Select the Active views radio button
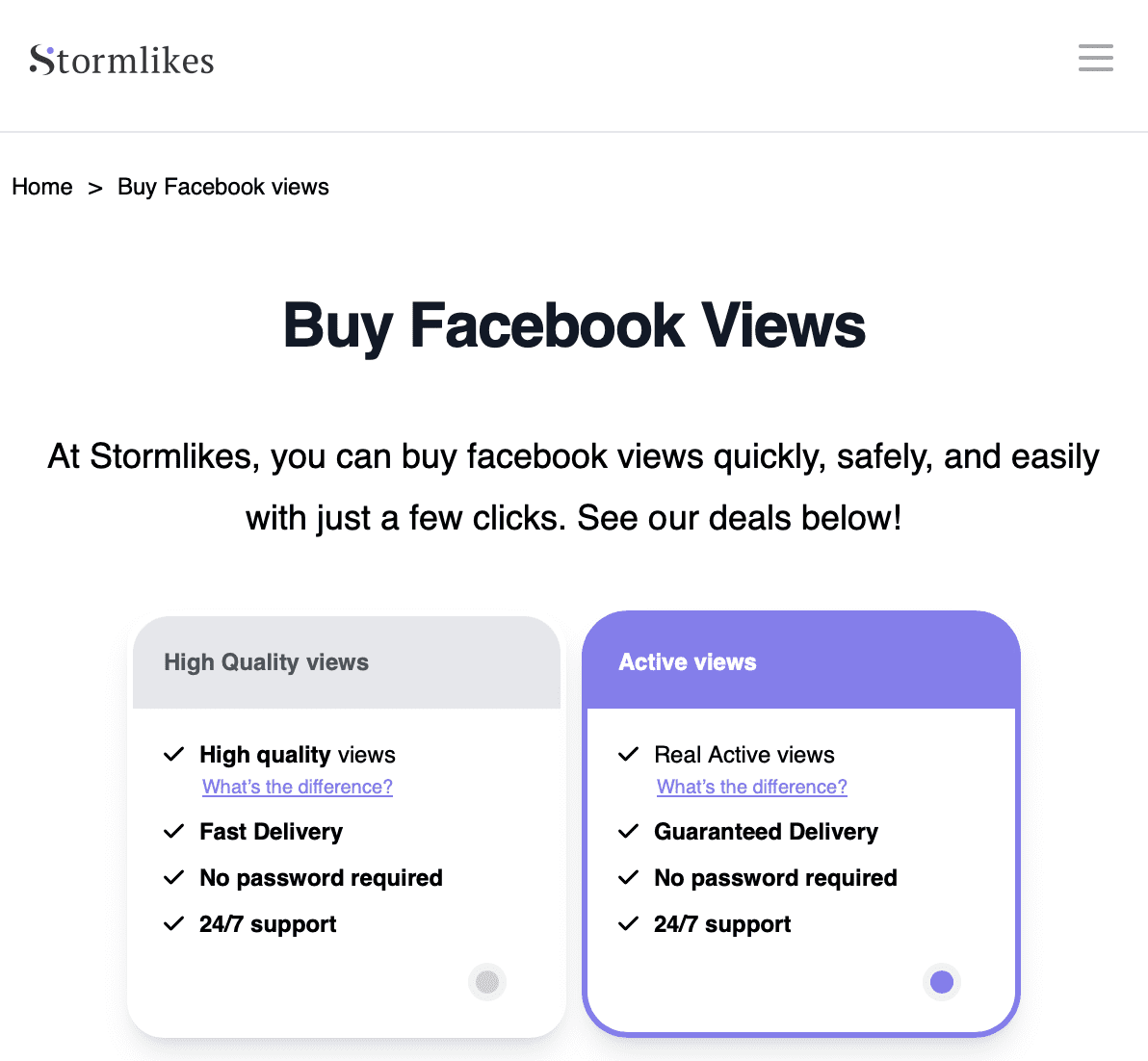Image resolution: width=1148 pixels, height=1061 pixels. (x=941, y=981)
